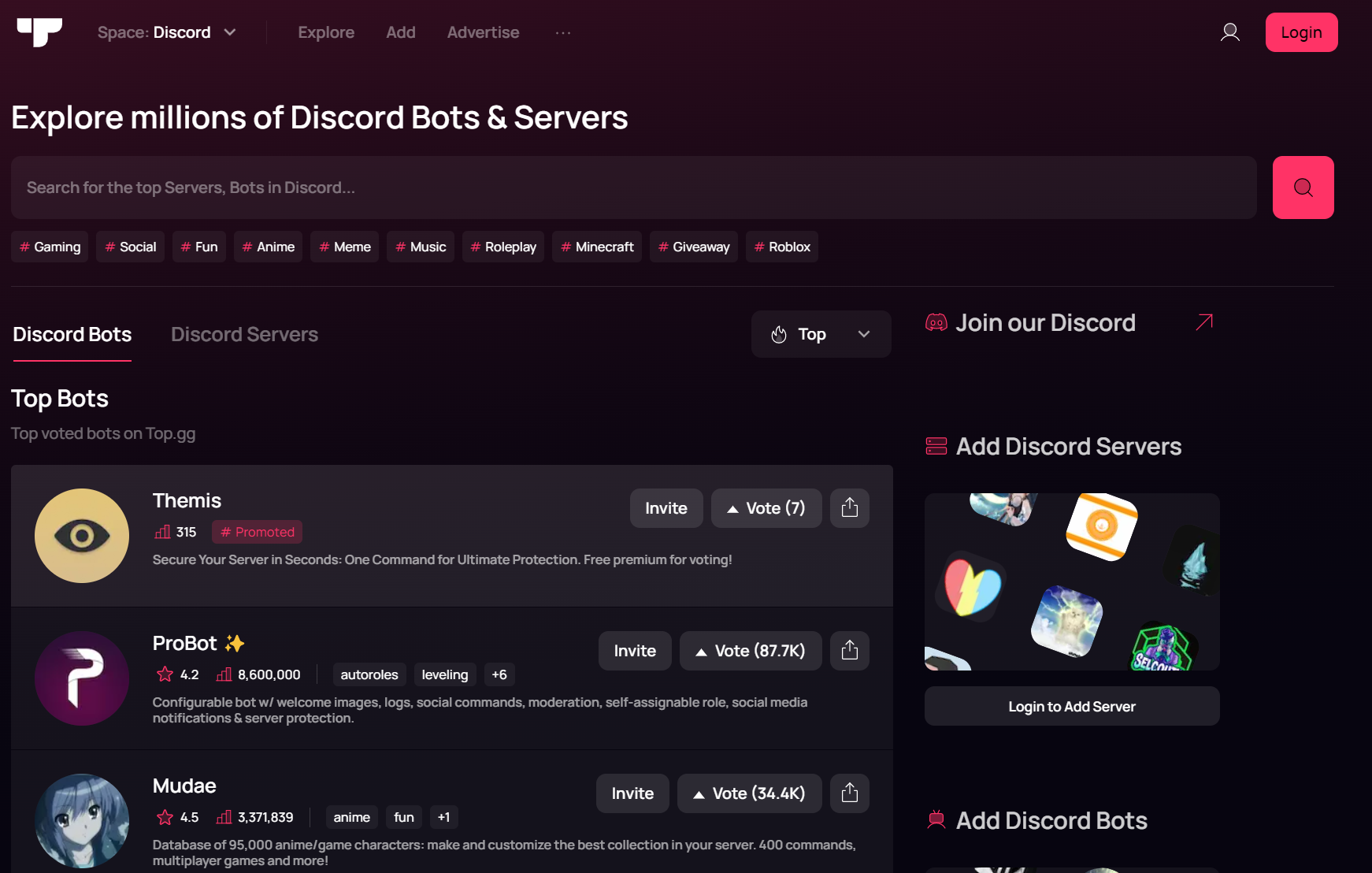Image resolution: width=1372 pixels, height=873 pixels.
Task: Select the Anime tag
Action: pos(269,247)
